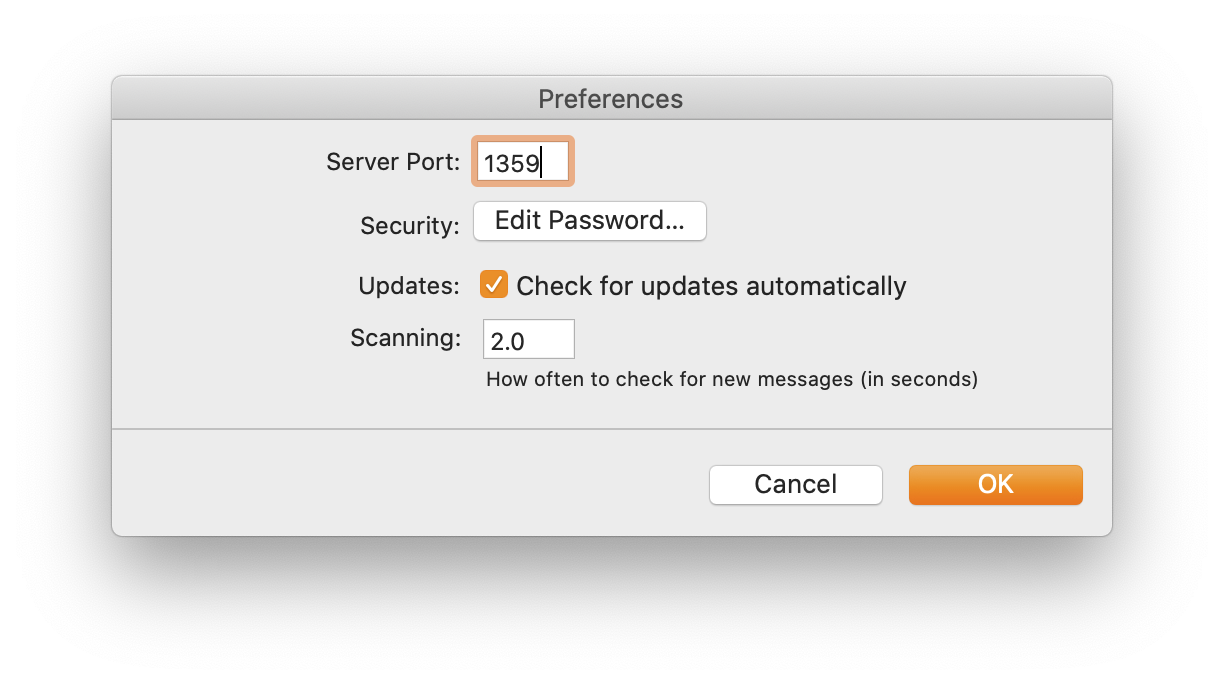1224x684 pixels.
Task: Click the 'Security:' label
Action: [410, 225]
